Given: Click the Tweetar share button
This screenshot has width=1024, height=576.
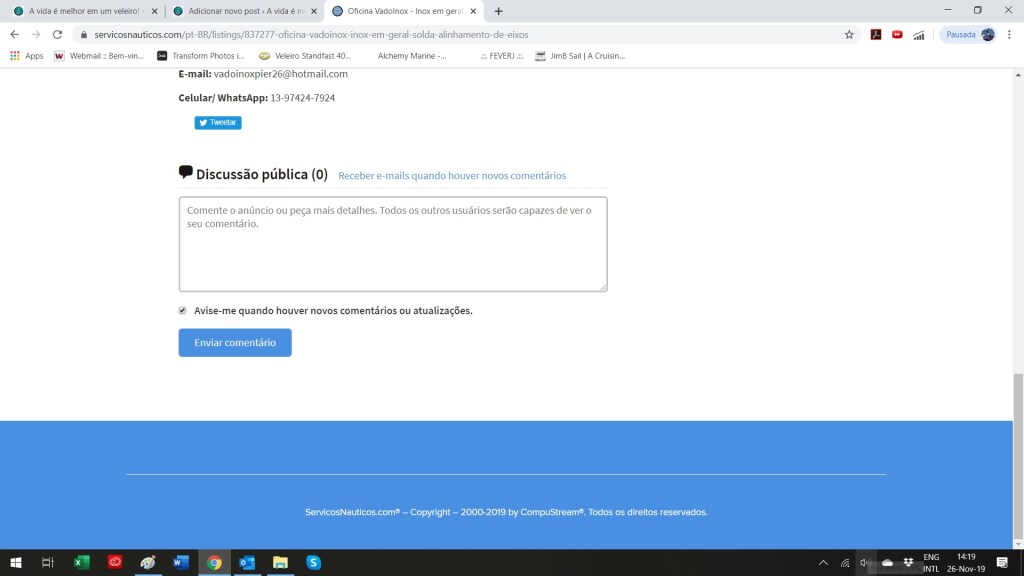Looking at the screenshot, I should pyautogui.click(x=218, y=123).
